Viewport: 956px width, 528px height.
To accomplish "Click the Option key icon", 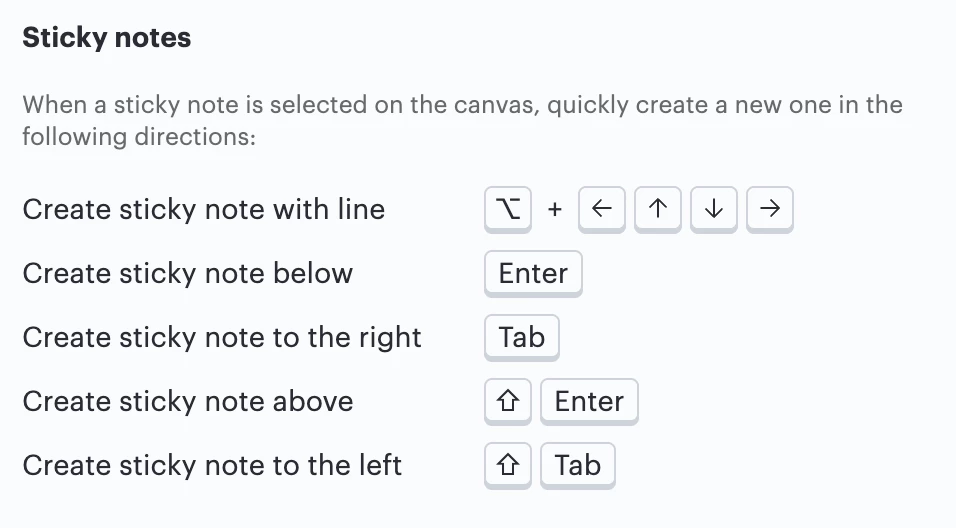I will coord(508,209).
